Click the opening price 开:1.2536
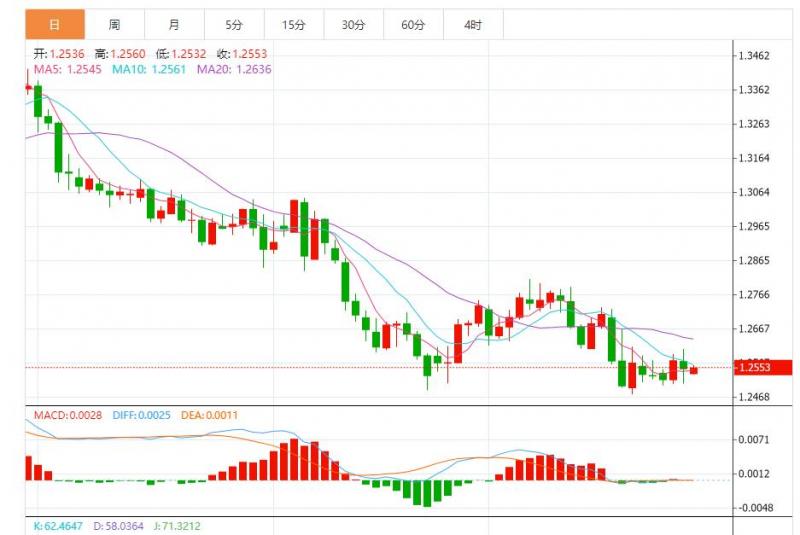The height and width of the screenshot is (535, 800). (x=59, y=54)
